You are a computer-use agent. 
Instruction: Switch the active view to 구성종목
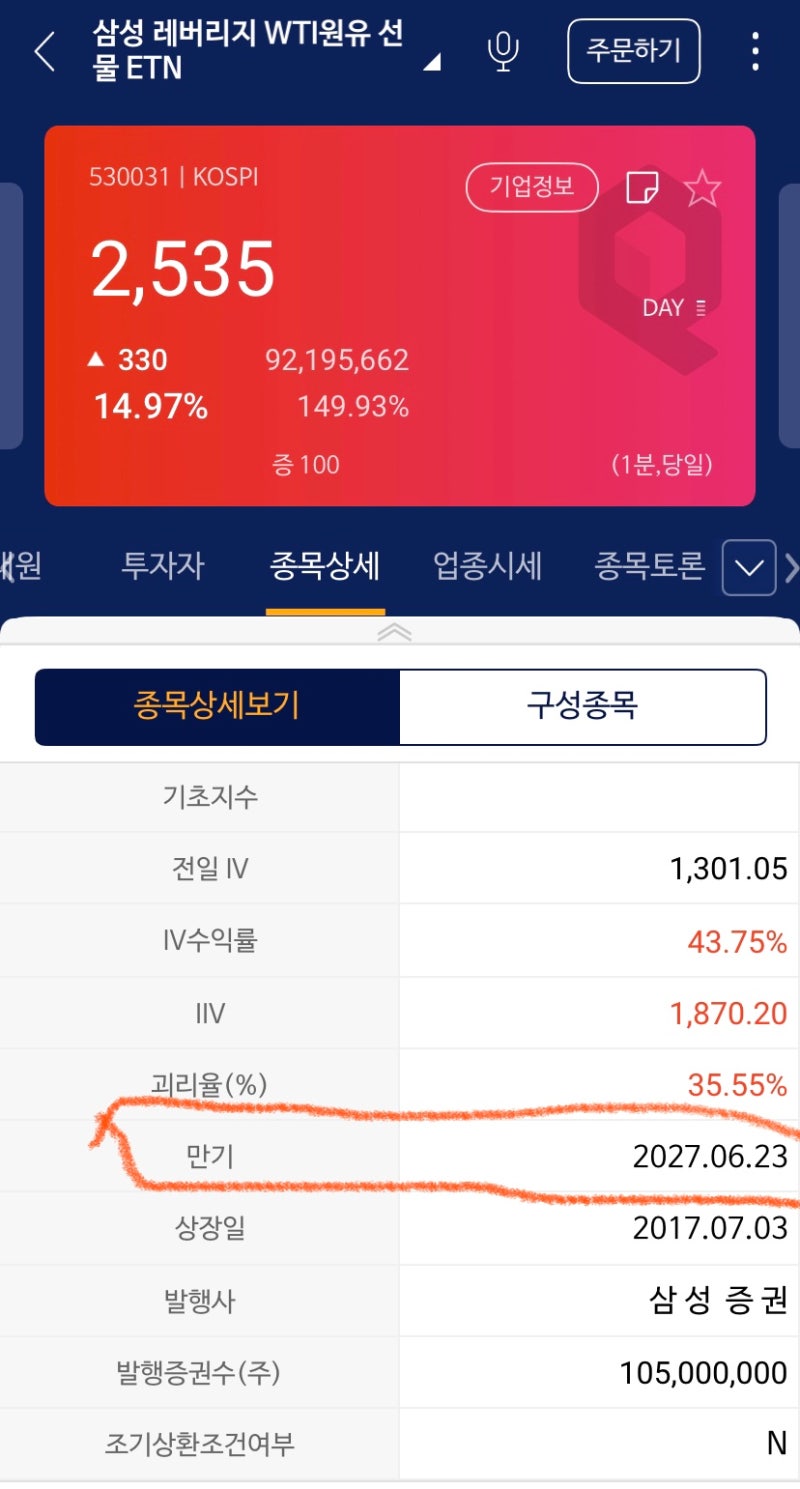(584, 707)
